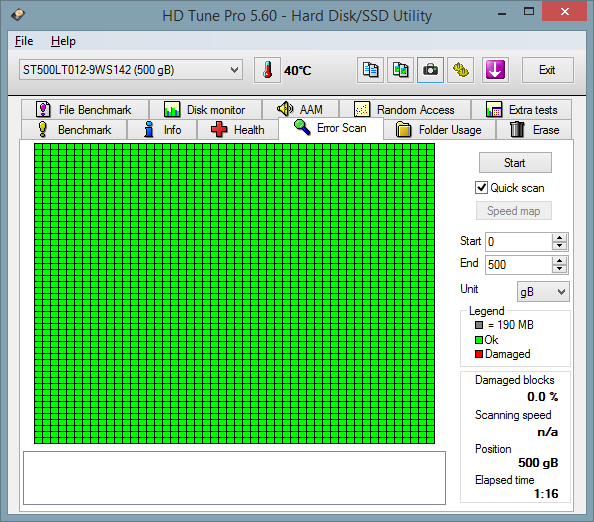Switch to the Benchmark tab
Screen dimensions: 594x522
tap(75, 130)
